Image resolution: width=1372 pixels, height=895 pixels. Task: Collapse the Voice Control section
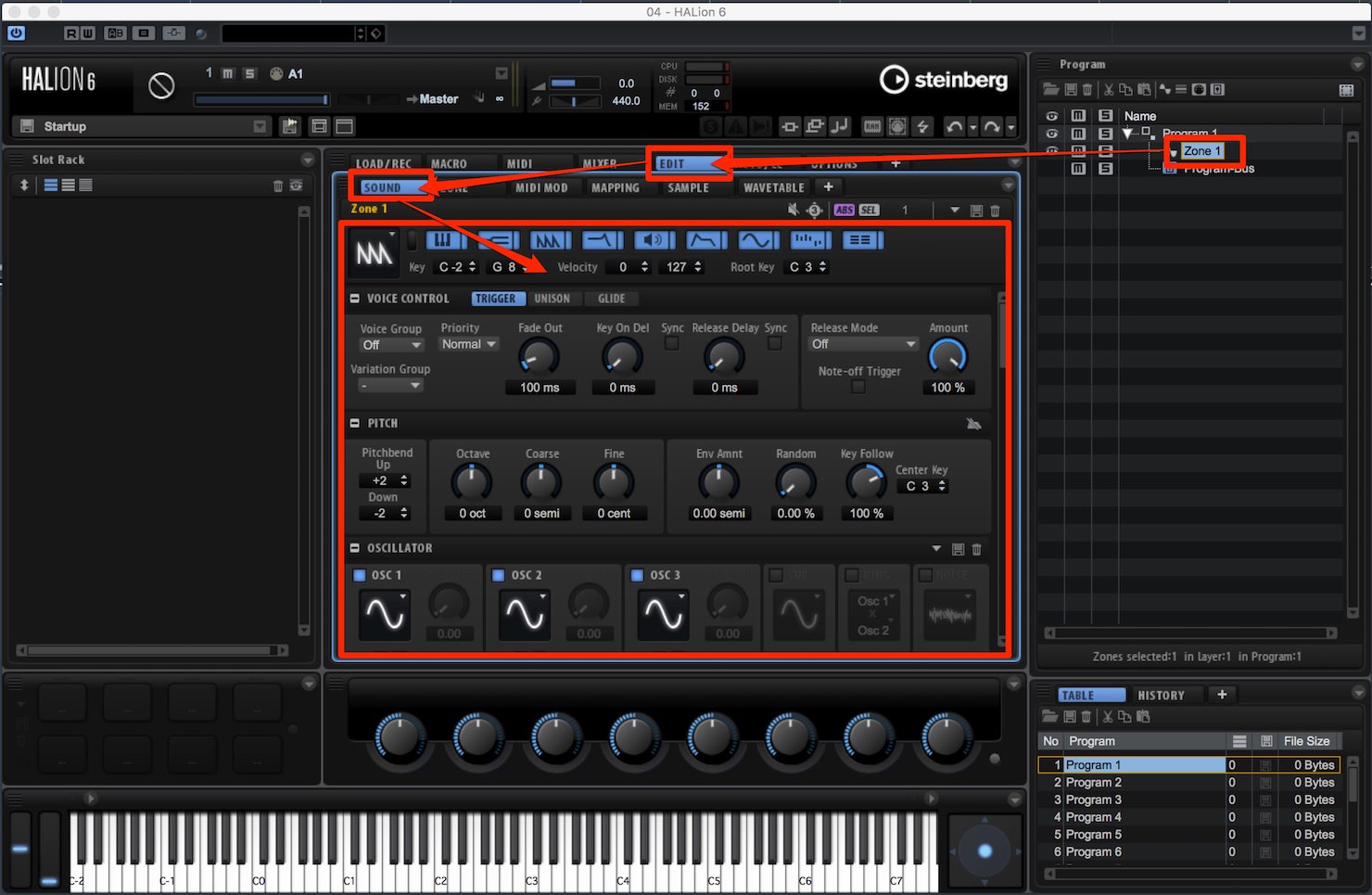pyautogui.click(x=354, y=299)
